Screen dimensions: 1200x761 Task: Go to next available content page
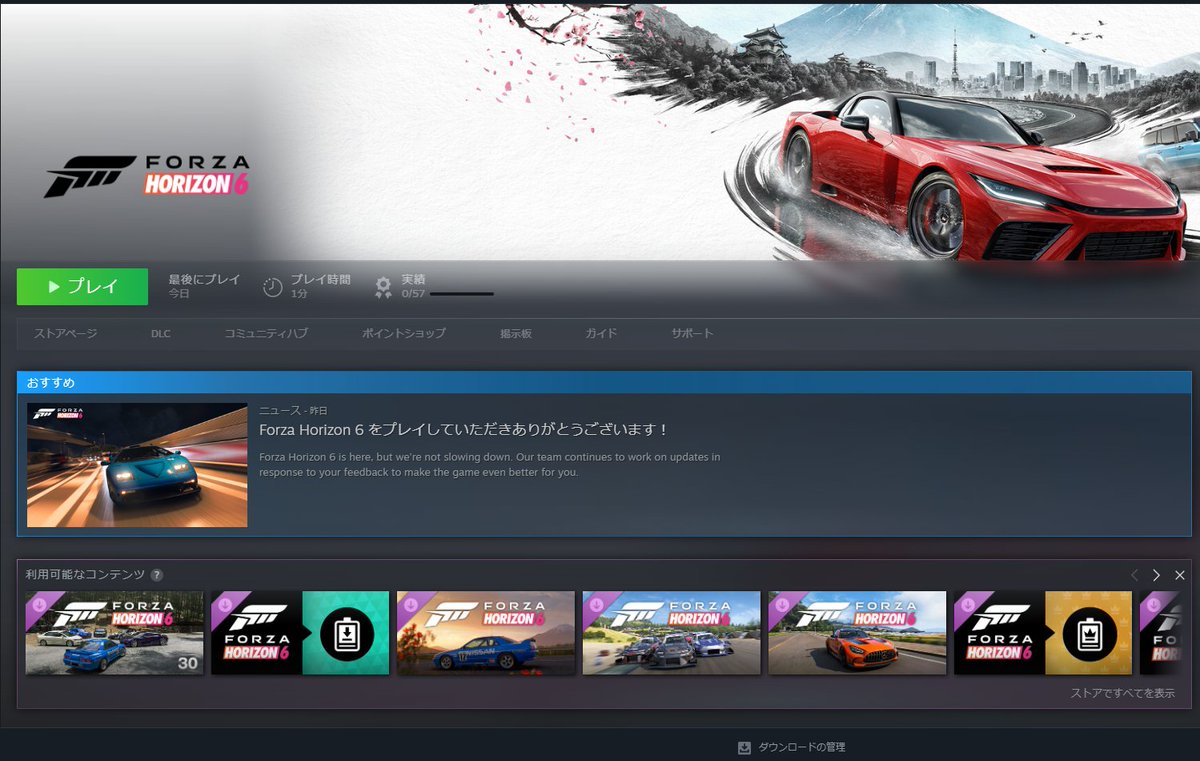point(1156,575)
